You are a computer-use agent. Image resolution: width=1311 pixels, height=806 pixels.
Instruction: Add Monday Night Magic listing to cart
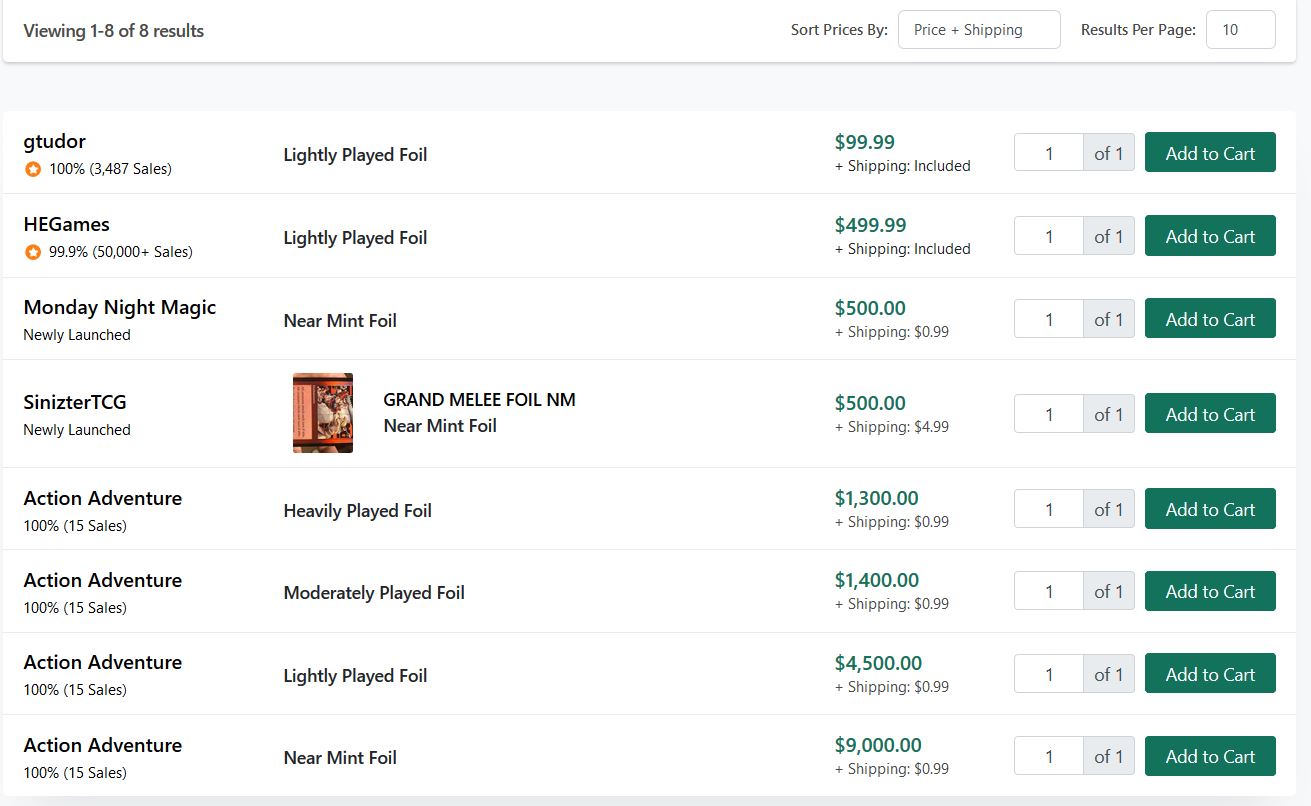pyautogui.click(x=1209, y=319)
